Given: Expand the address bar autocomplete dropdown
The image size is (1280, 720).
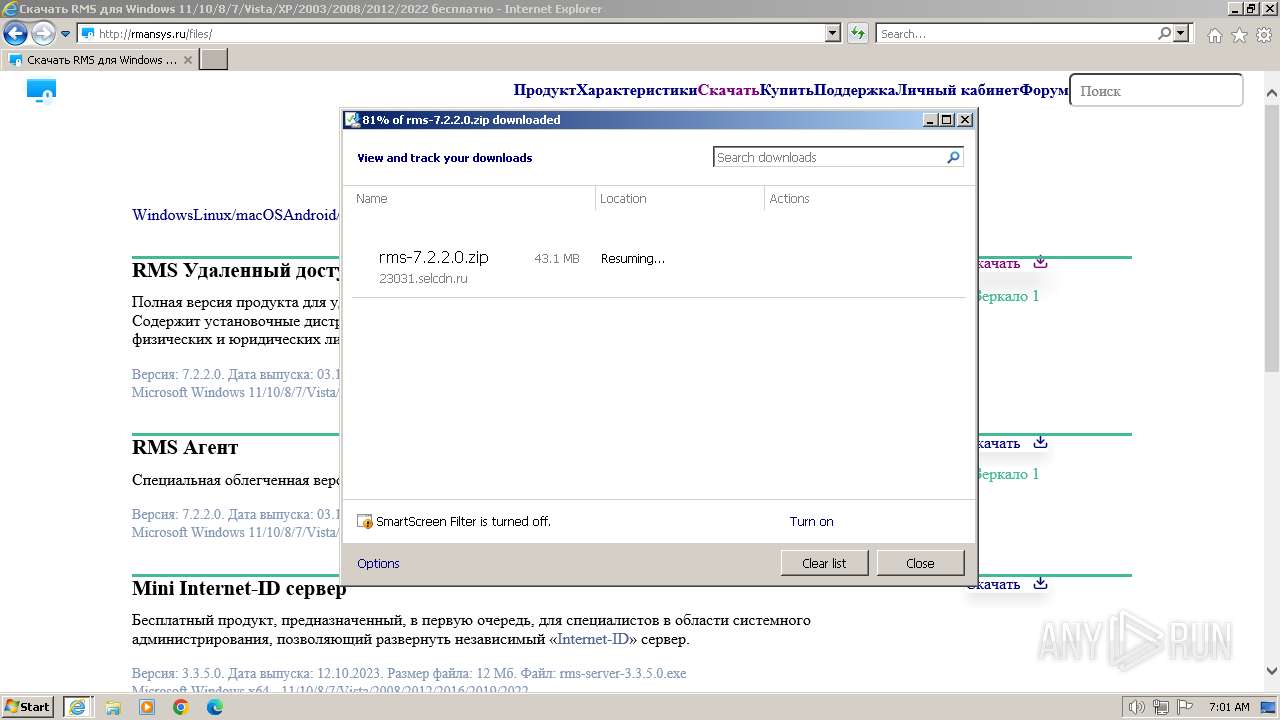Looking at the screenshot, I should click(833, 33).
